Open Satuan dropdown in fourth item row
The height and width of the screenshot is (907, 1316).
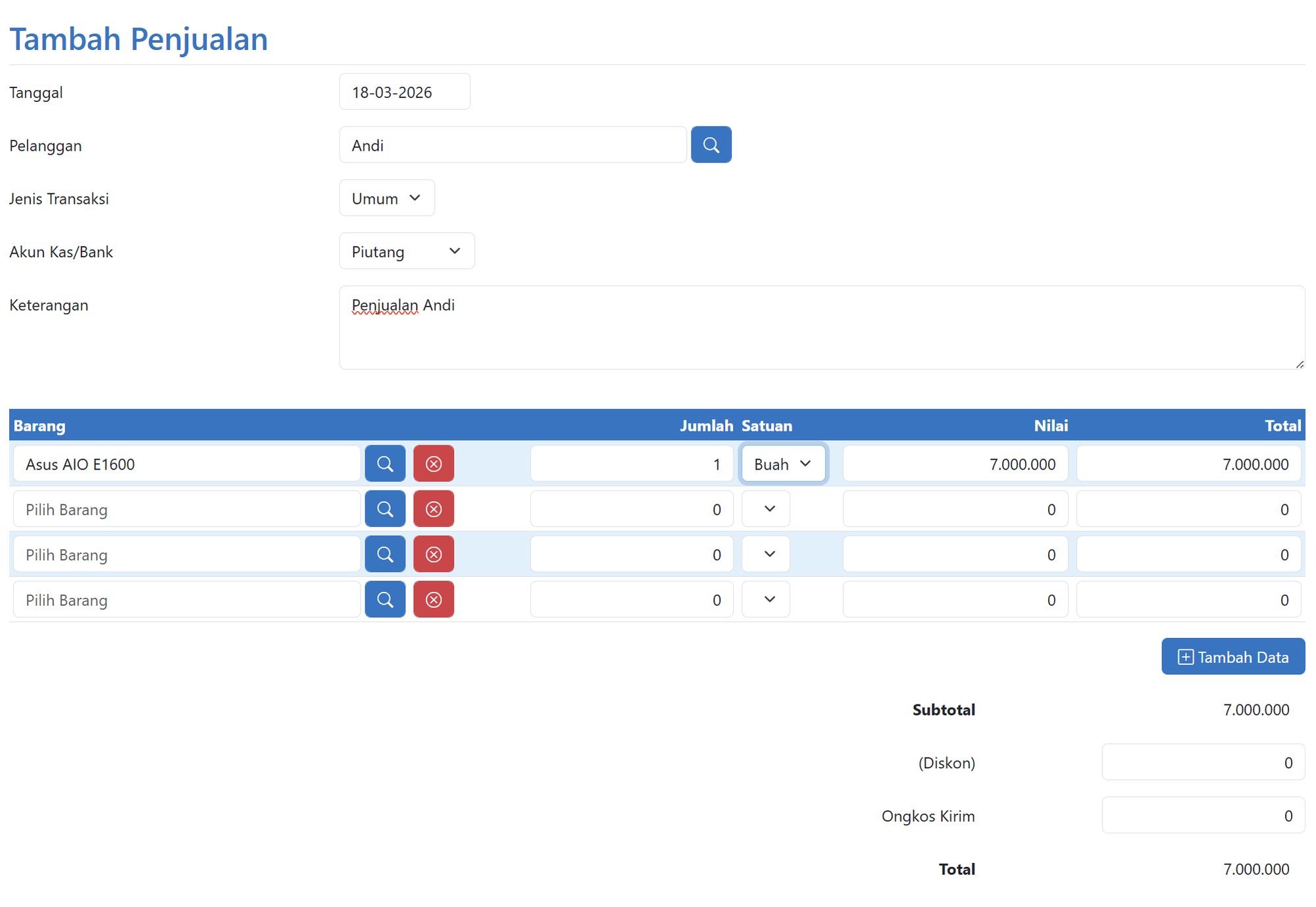point(766,600)
